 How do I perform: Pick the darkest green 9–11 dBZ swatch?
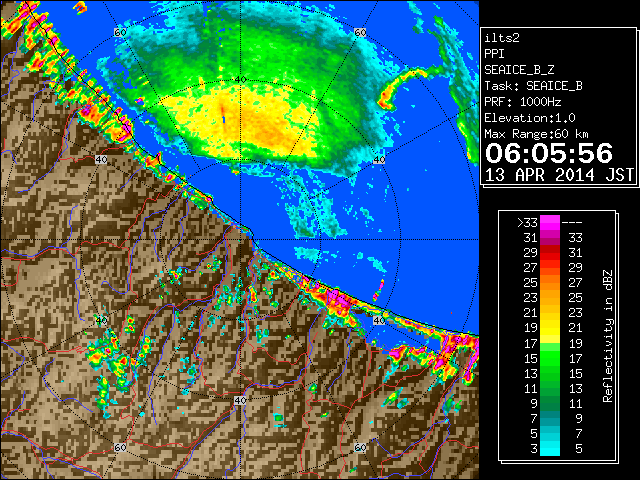[550, 403]
